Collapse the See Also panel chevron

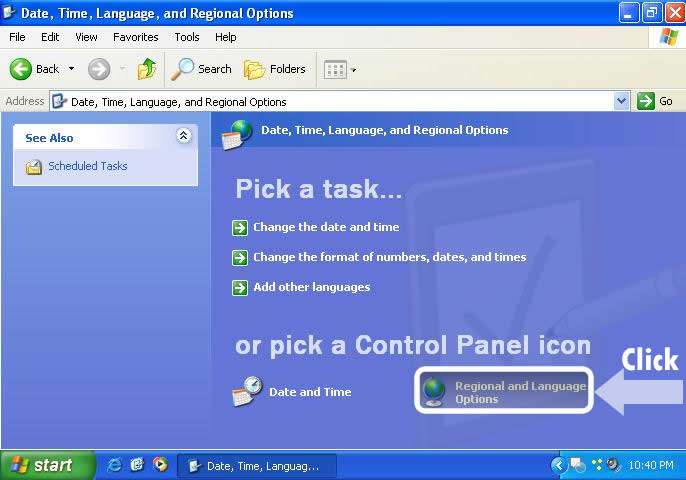pos(183,136)
